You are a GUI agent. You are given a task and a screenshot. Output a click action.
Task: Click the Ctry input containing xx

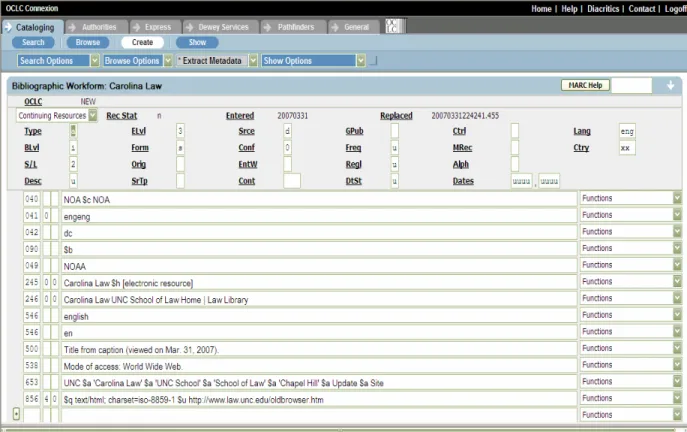[627, 148]
